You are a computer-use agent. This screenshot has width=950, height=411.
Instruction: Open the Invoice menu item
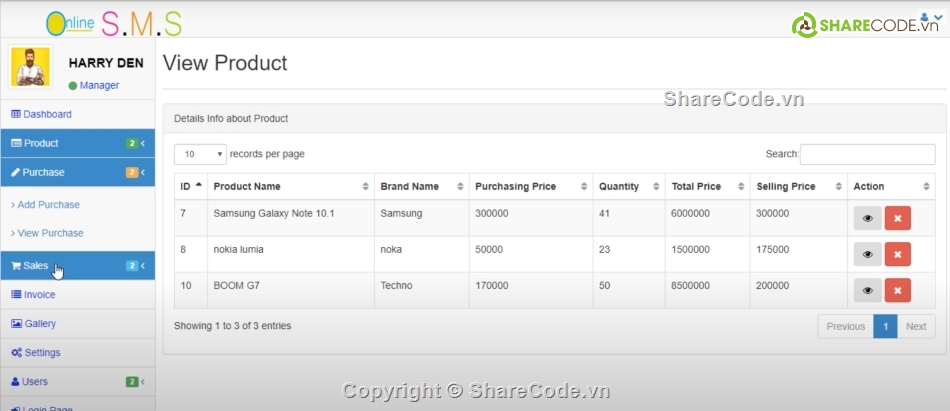coord(78,295)
